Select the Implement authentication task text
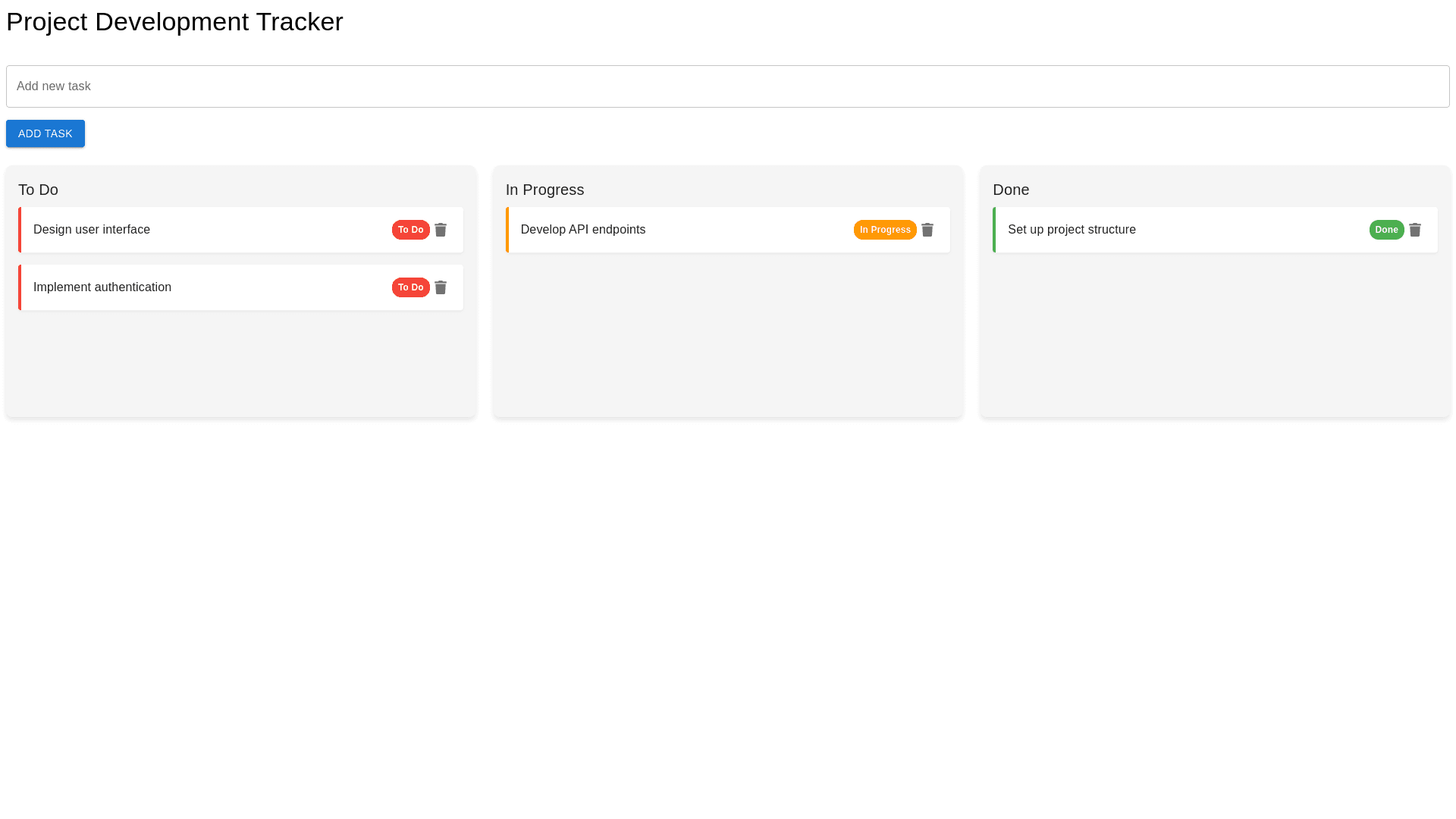The image size is (1456, 819). tap(102, 287)
